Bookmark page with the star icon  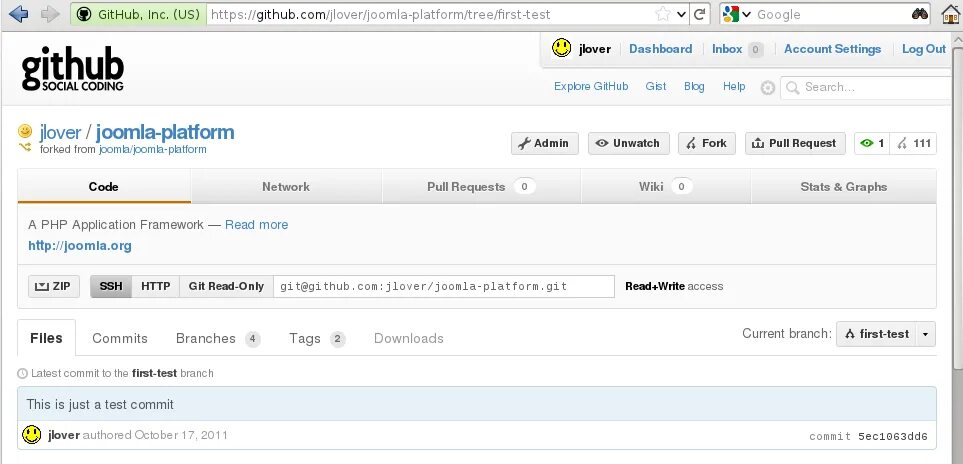pyautogui.click(x=663, y=14)
